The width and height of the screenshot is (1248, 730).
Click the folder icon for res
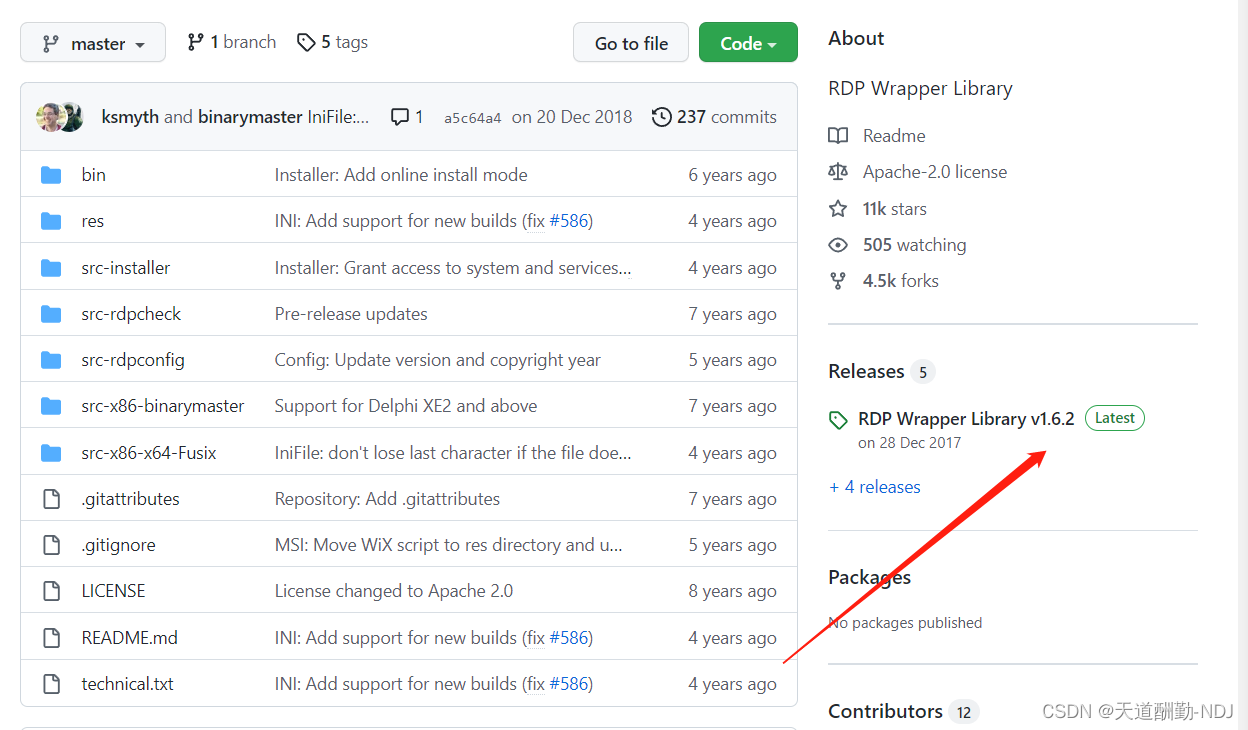pos(51,221)
